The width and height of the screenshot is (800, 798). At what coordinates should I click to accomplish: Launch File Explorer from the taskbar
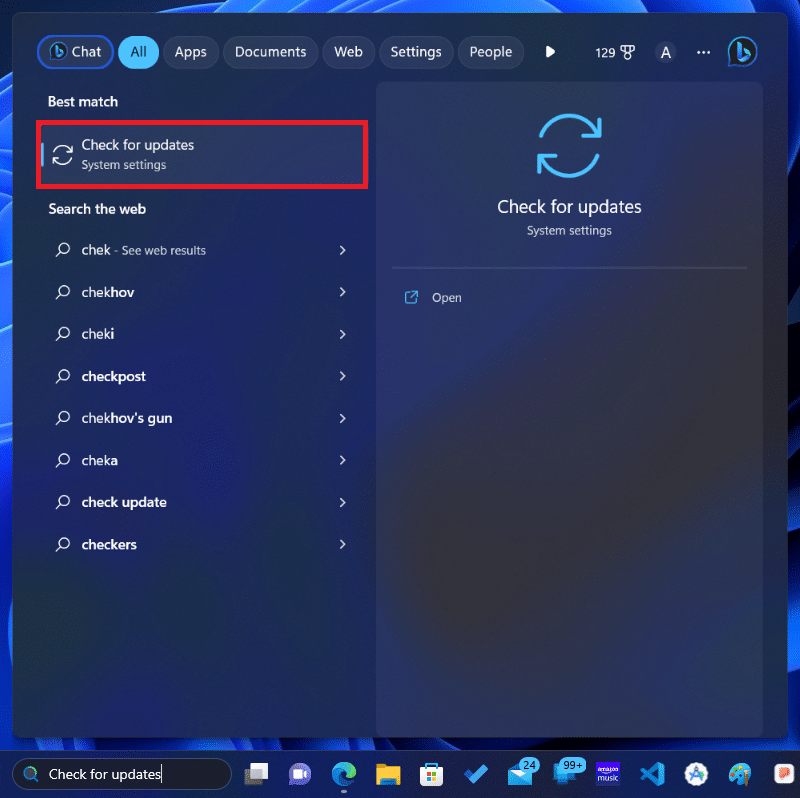coord(387,774)
